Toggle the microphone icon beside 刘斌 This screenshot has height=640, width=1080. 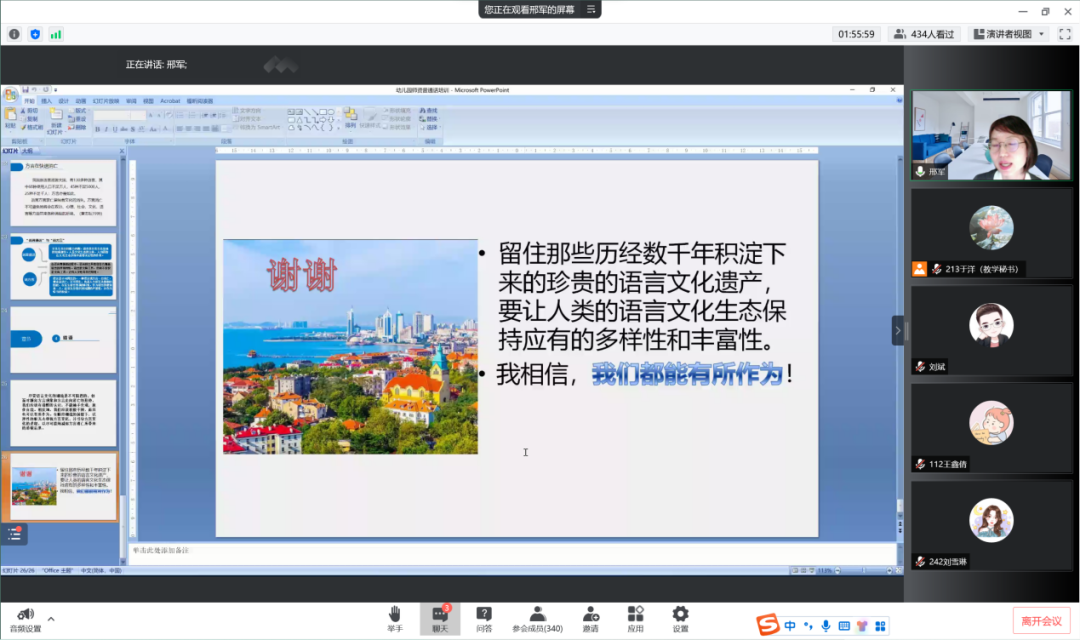pos(921,367)
